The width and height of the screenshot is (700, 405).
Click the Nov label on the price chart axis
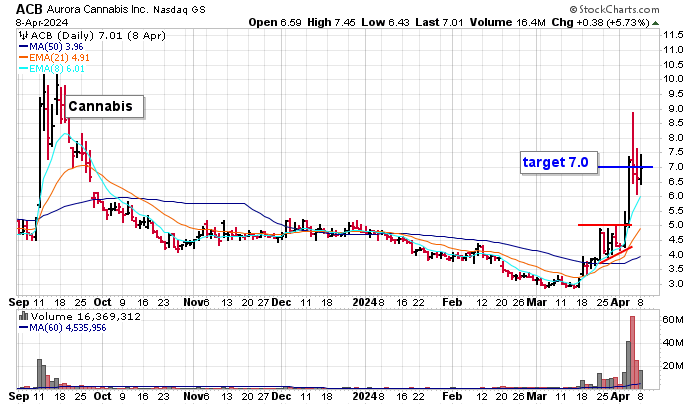[194, 302]
